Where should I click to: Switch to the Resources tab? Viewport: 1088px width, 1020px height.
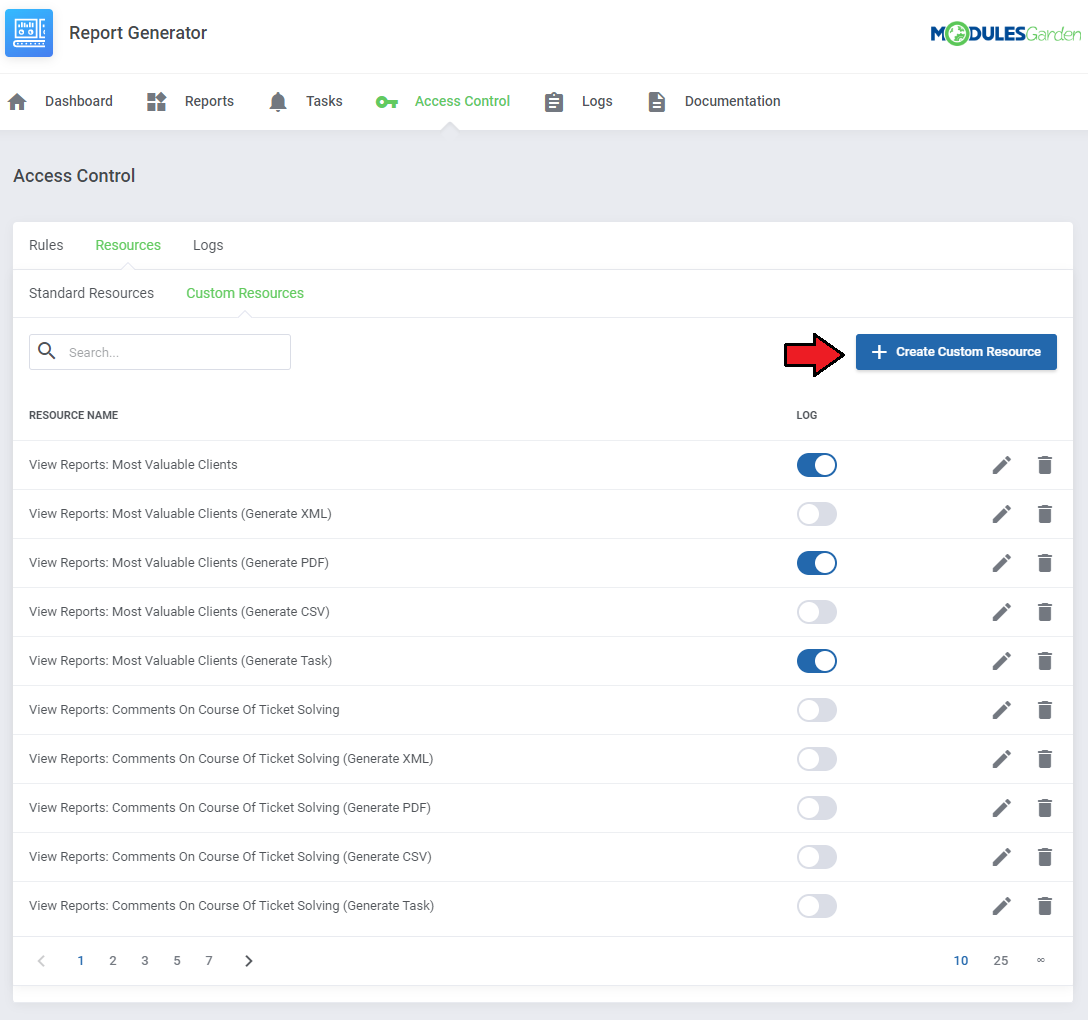click(x=128, y=245)
